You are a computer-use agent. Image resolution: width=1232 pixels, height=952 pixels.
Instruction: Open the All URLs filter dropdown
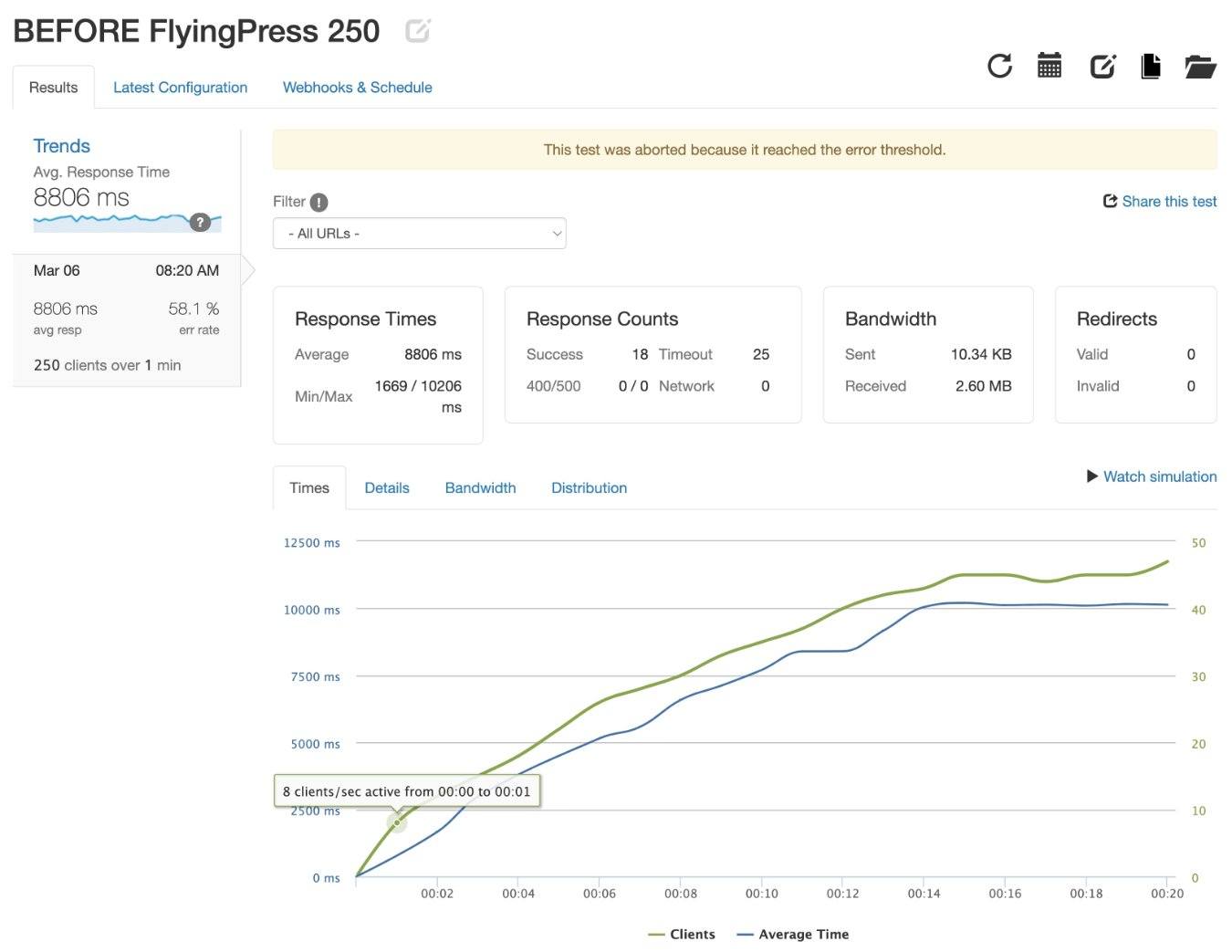(419, 234)
